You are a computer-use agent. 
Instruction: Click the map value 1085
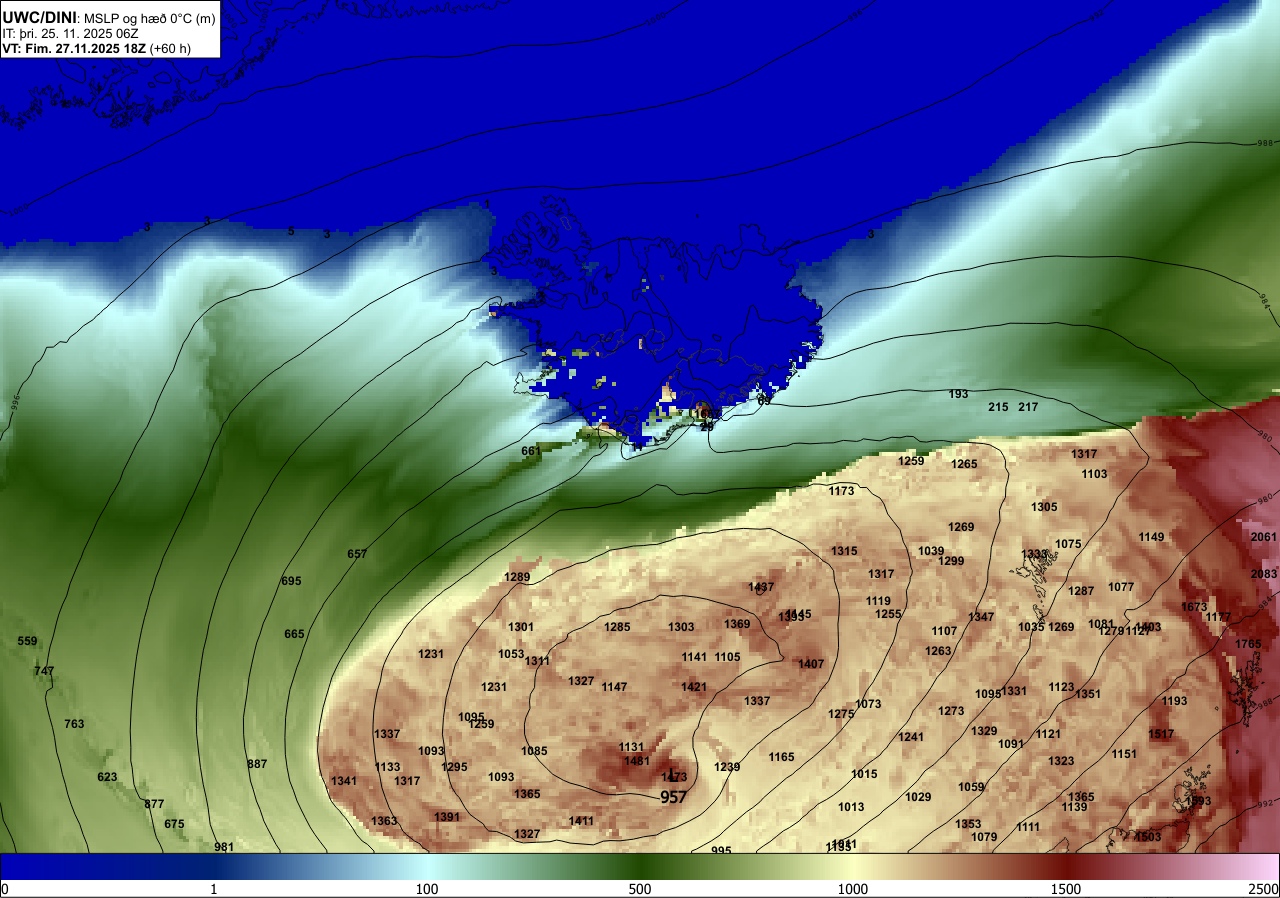534,751
